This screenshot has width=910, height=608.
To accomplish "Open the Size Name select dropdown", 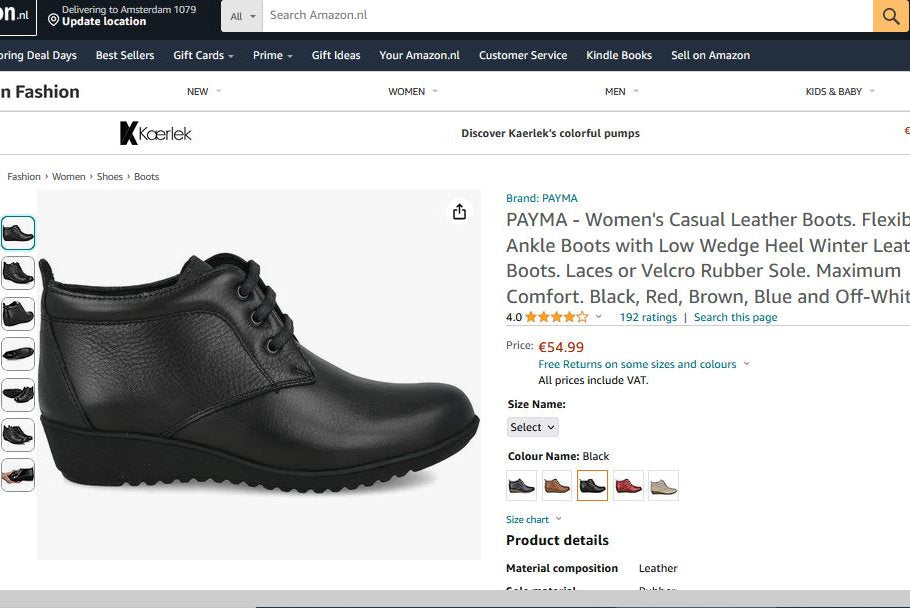I will (533, 427).
